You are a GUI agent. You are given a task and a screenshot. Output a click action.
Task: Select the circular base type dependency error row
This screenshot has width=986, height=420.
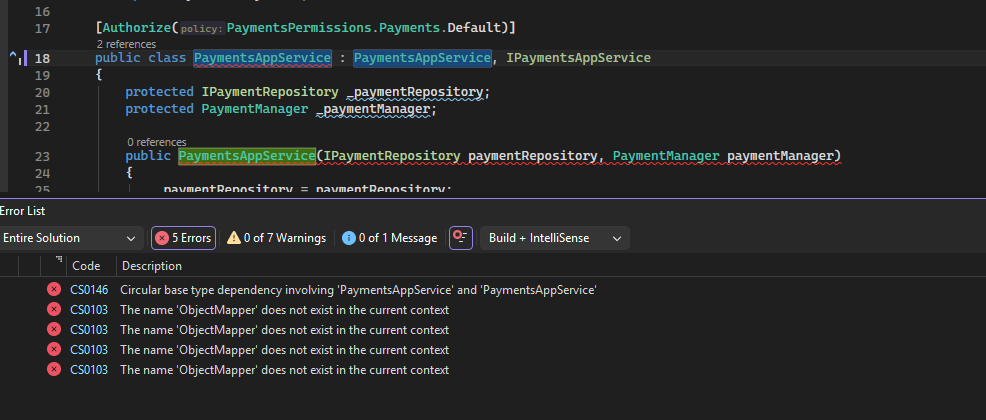(358, 290)
